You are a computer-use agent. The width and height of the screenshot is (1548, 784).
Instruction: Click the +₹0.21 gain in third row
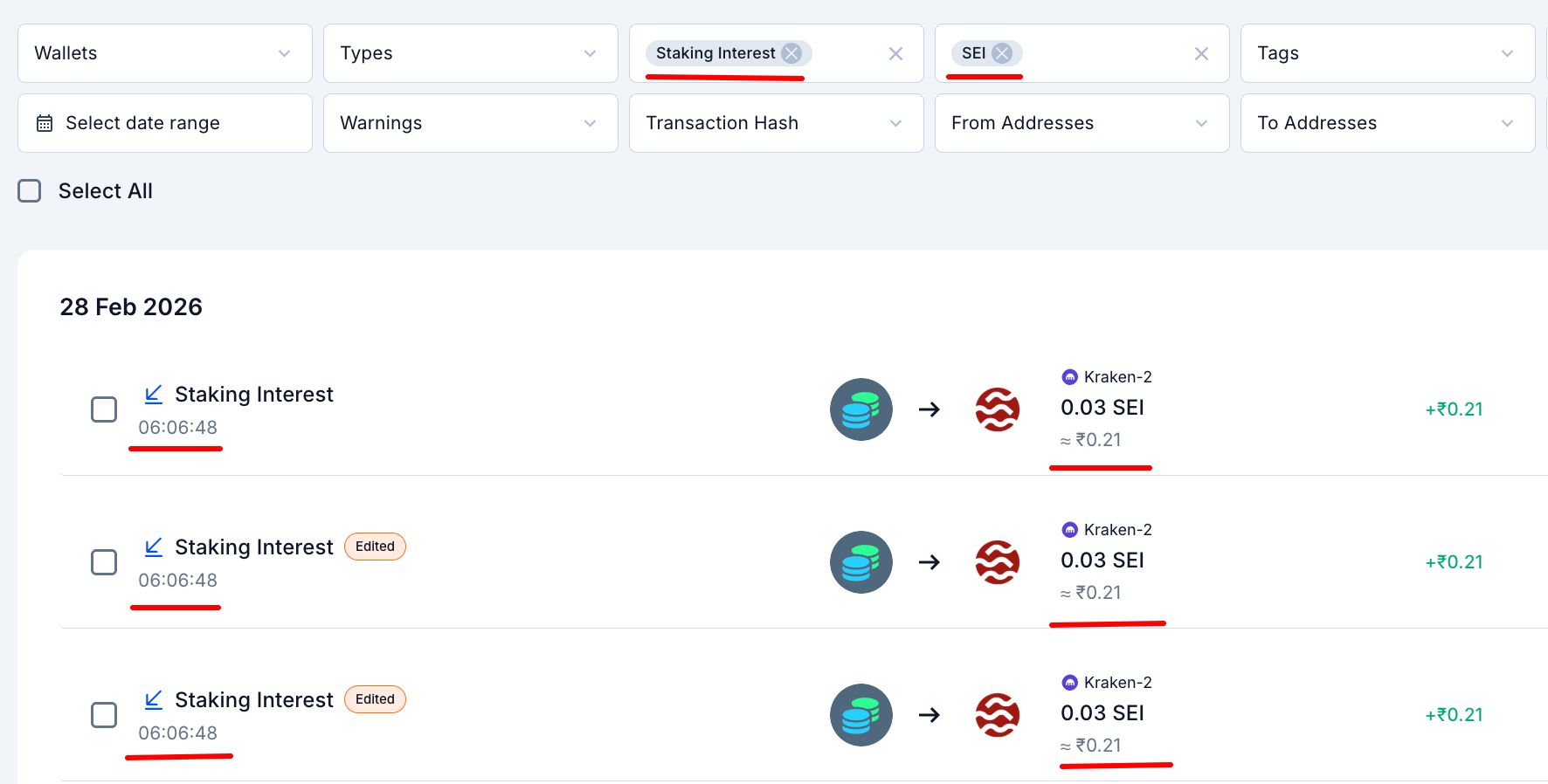[x=1455, y=715]
